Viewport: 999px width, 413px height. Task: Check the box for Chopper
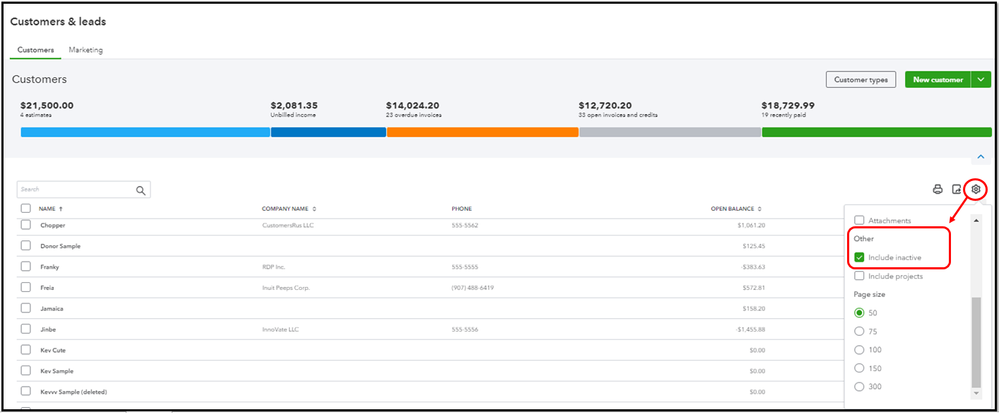pos(25,225)
